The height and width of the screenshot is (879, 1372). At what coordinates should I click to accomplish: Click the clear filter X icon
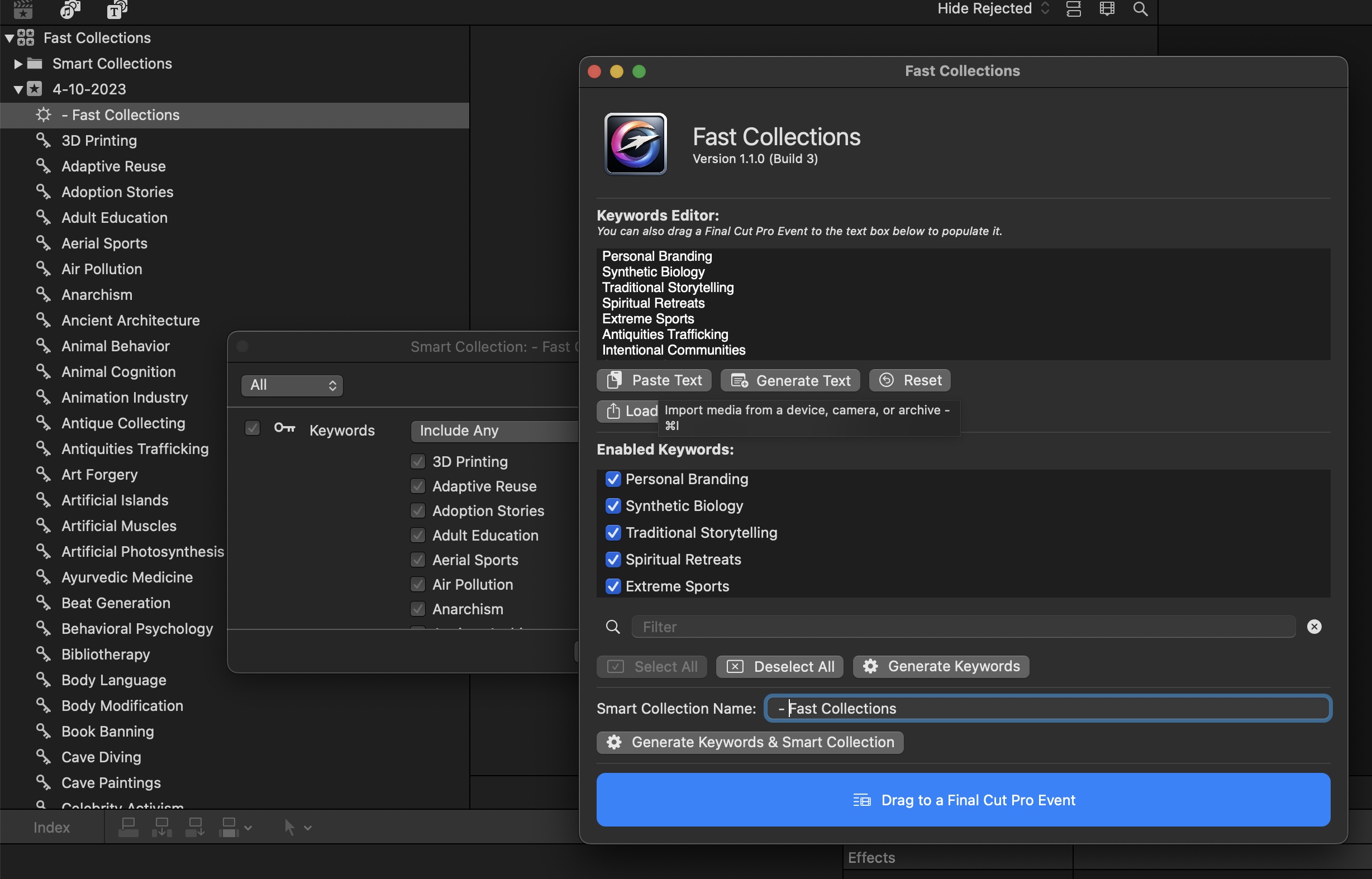[x=1314, y=627]
